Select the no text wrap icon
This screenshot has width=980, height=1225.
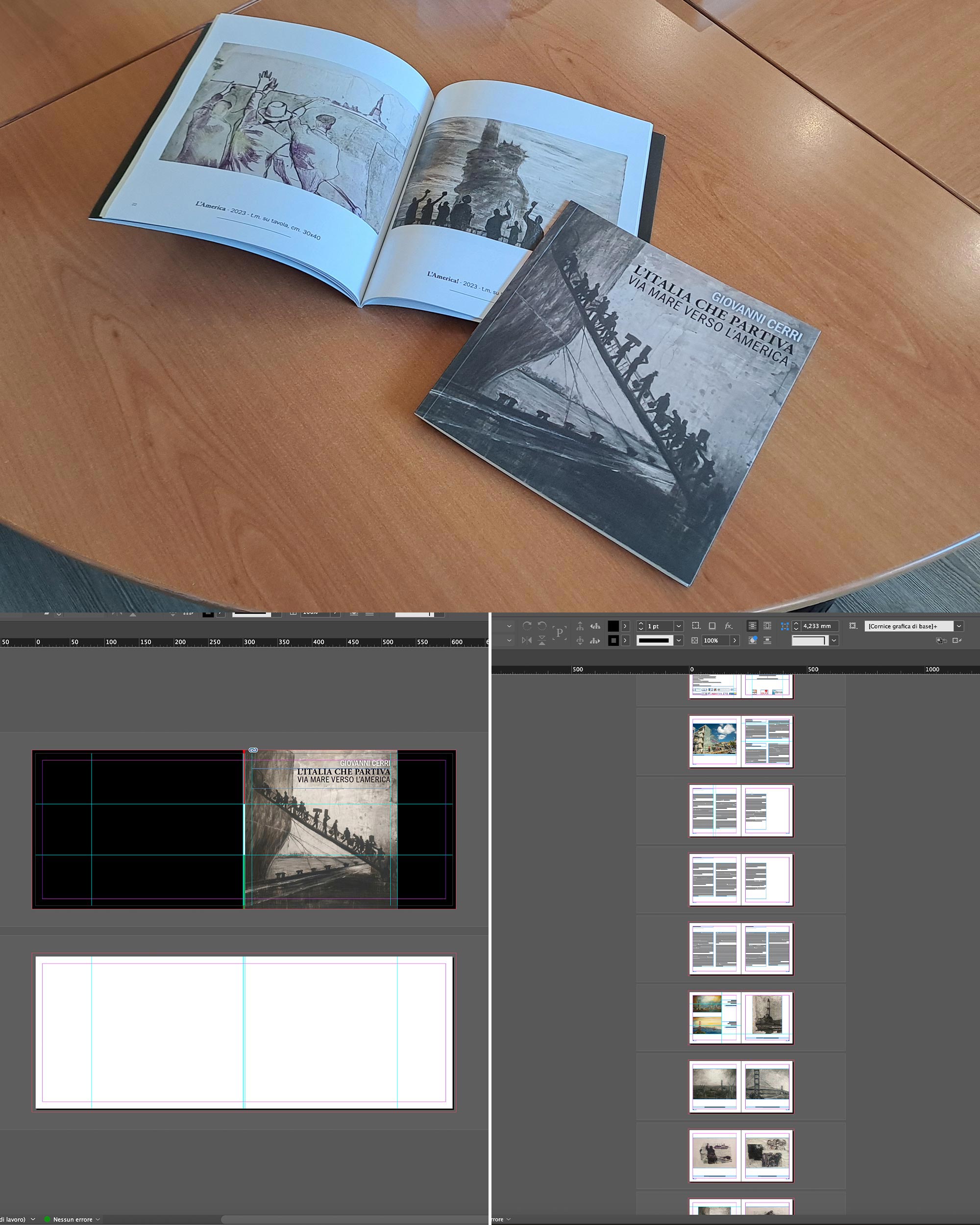coord(752,626)
